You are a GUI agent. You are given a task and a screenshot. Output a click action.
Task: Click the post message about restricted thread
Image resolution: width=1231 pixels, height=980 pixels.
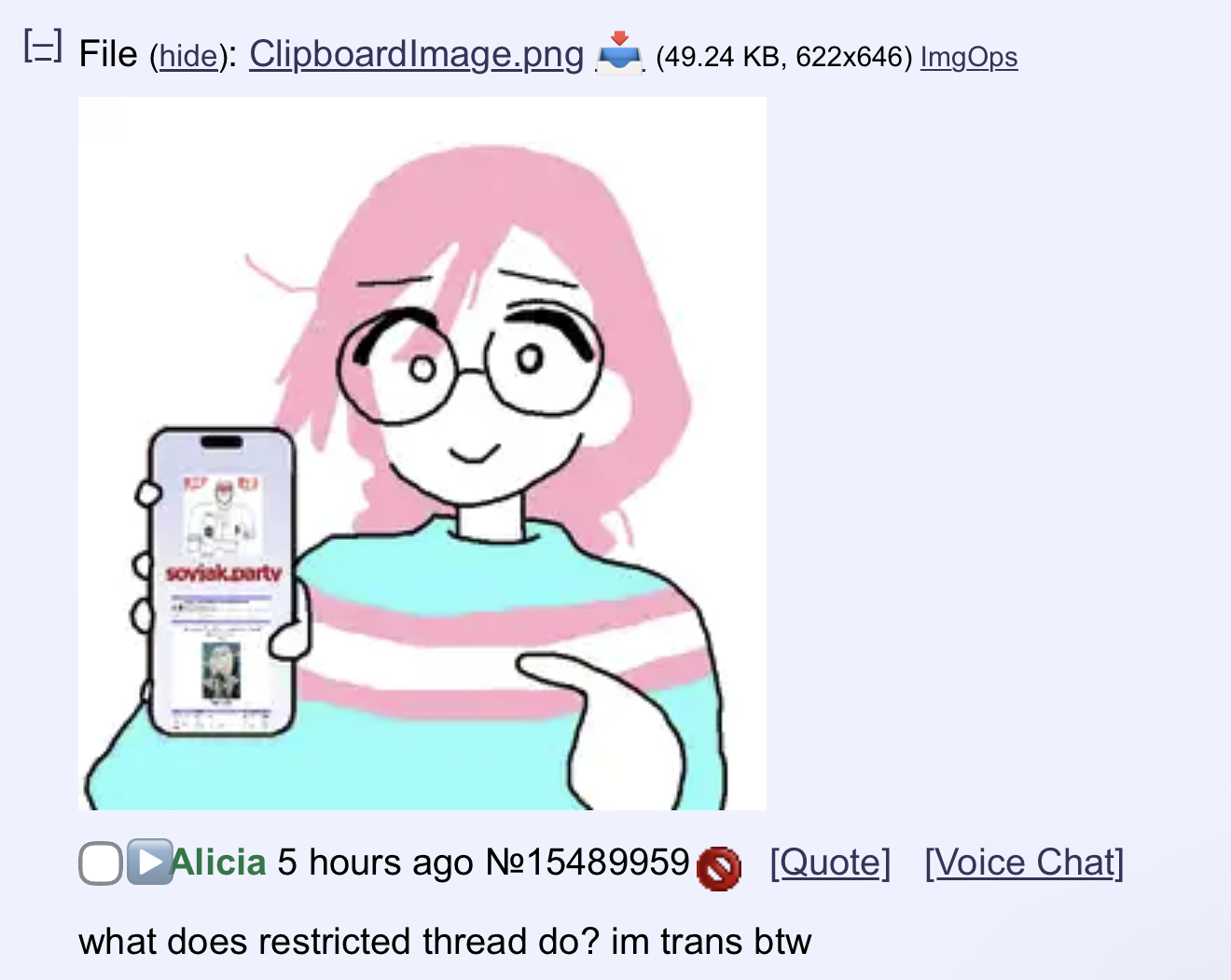coord(445,941)
